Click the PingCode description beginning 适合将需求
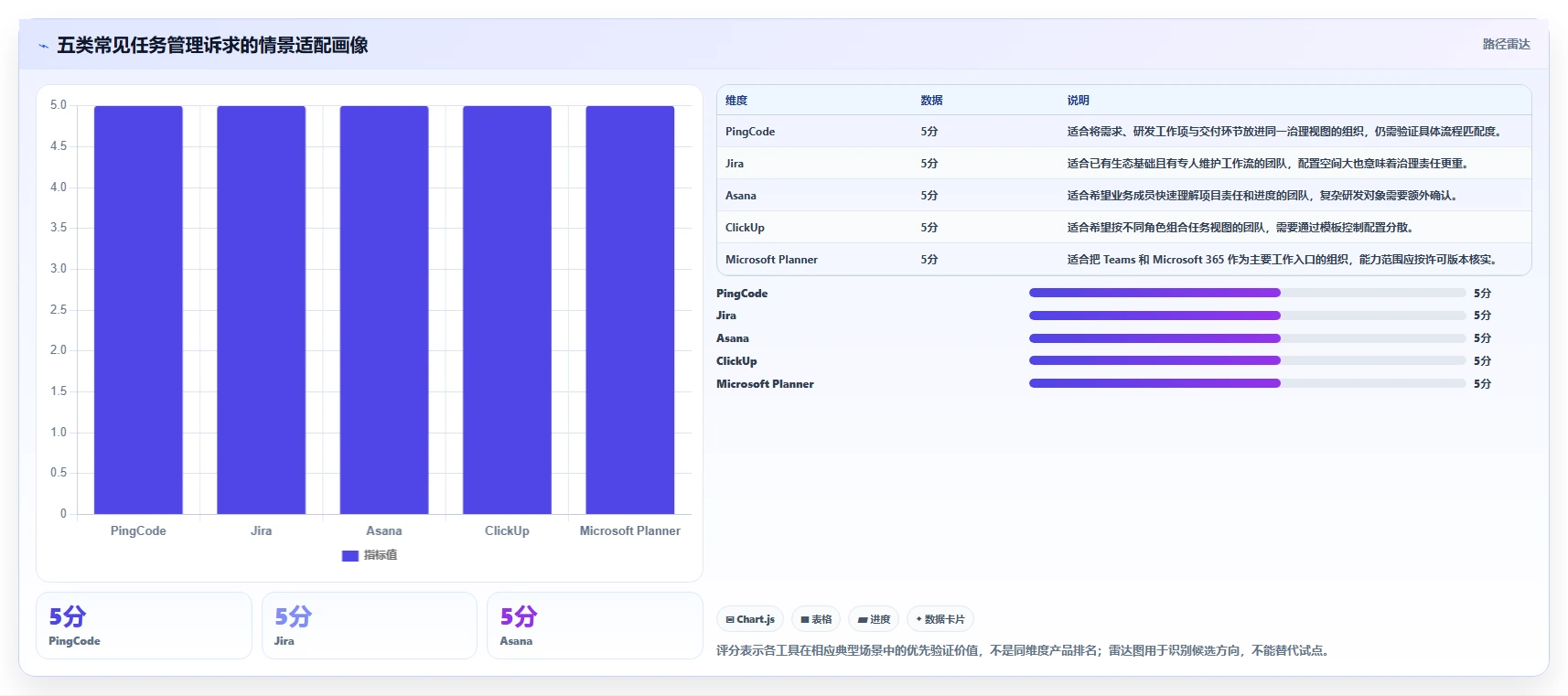 pos(1286,132)
